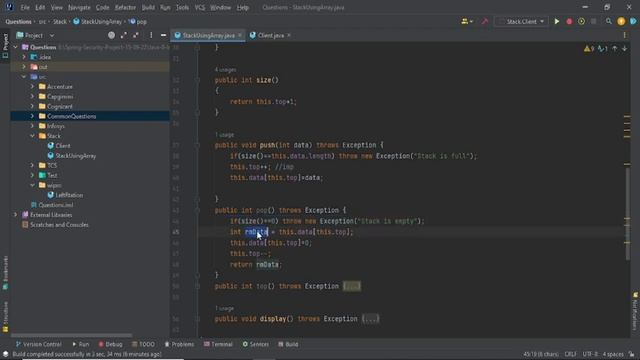Open the Build menu
This screenshot has height=360, width=640.
tap(148, 7)
